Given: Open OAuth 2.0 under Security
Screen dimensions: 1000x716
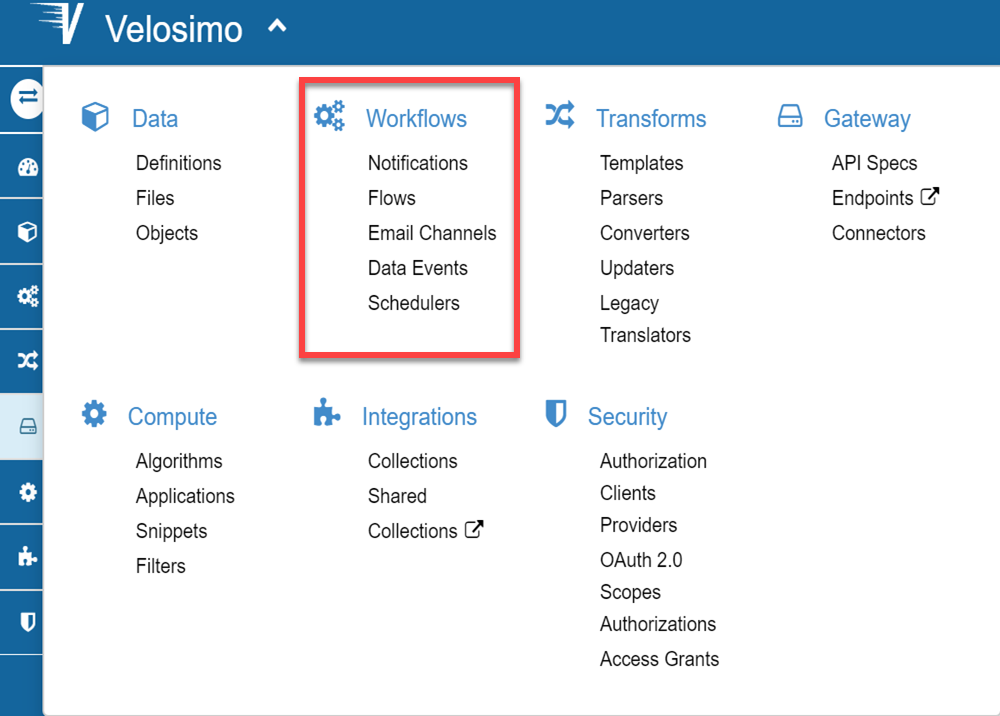Looking at the screenshot, I should coord(641,560).
